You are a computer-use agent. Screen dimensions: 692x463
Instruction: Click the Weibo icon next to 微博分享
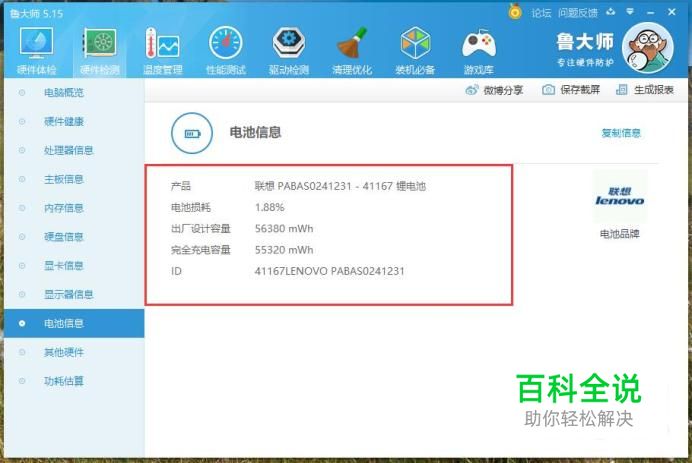472,90
